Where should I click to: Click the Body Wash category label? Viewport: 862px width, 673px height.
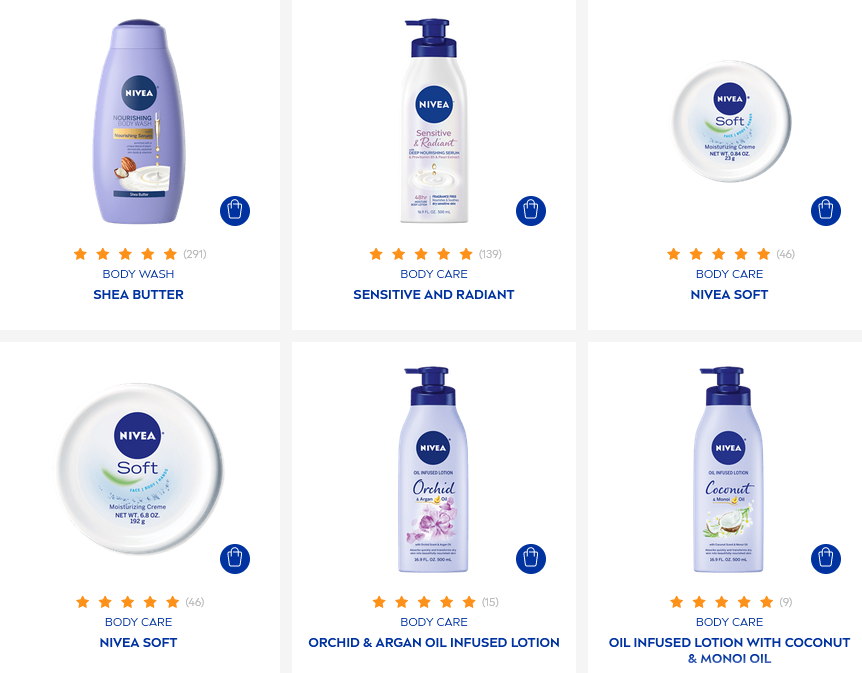click(x=139, y=274)
